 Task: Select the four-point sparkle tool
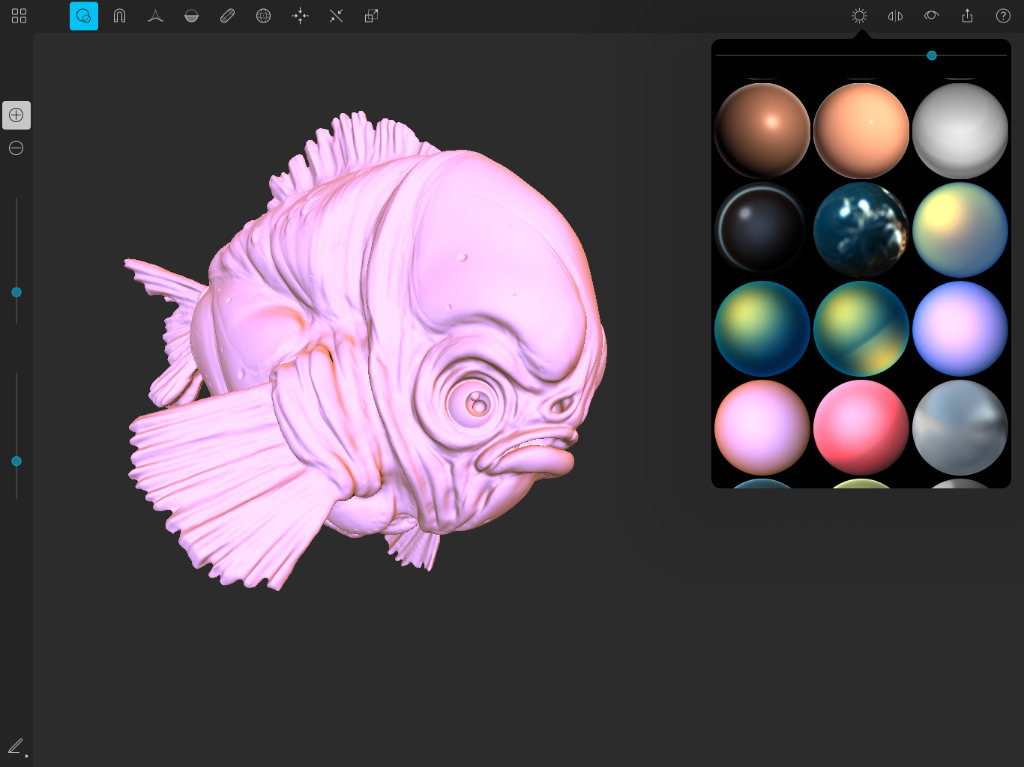point(299,16)
